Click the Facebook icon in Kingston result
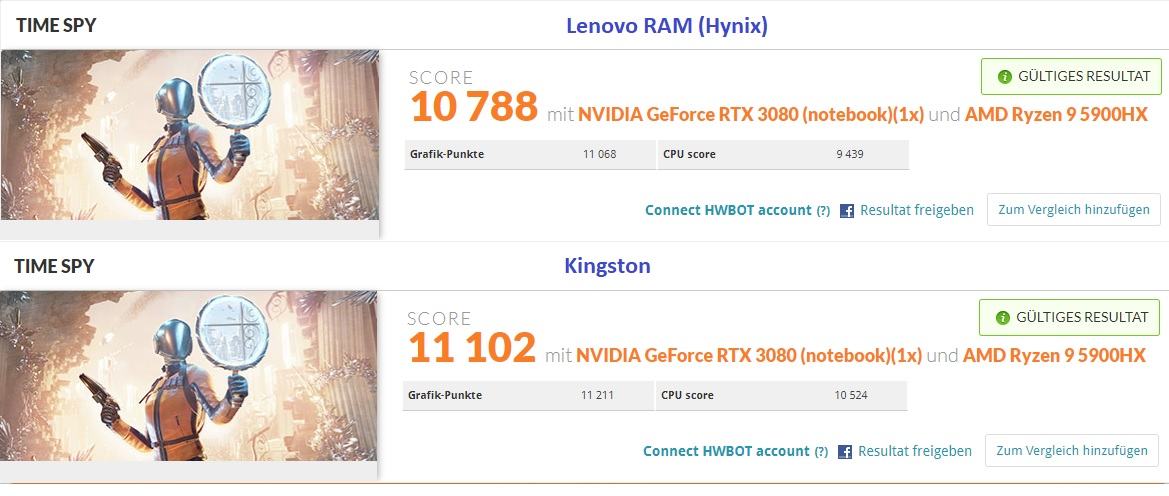 845,452
